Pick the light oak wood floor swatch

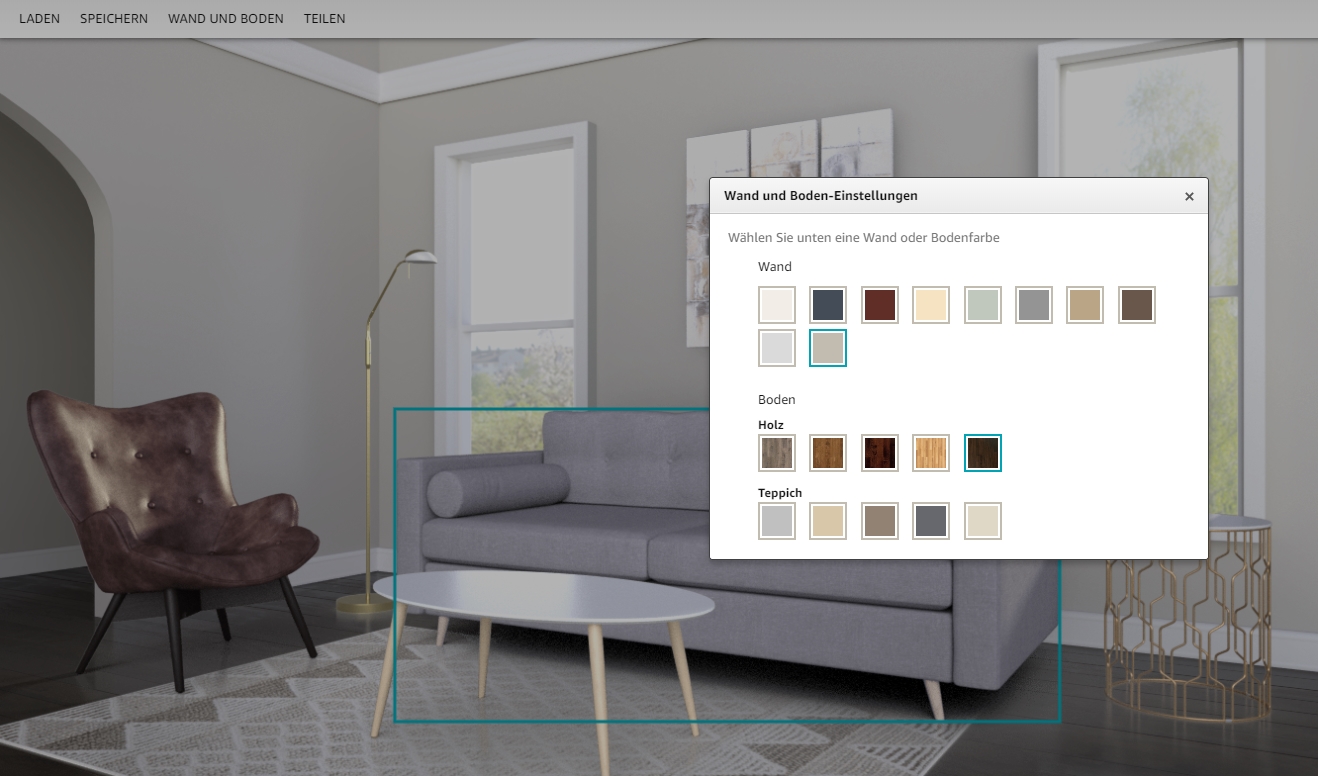(931, 453)
